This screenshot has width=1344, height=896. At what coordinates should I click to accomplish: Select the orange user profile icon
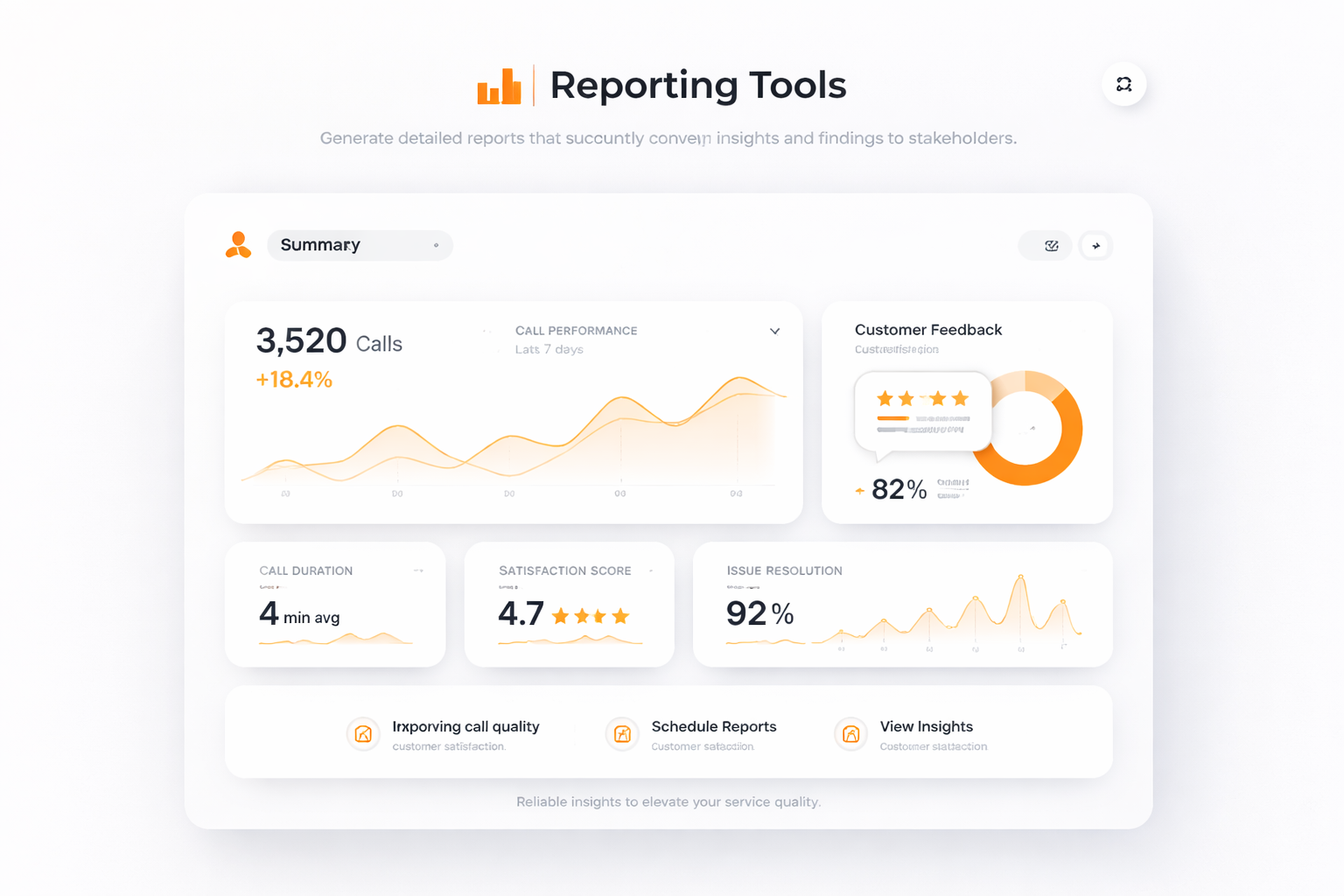238,245
